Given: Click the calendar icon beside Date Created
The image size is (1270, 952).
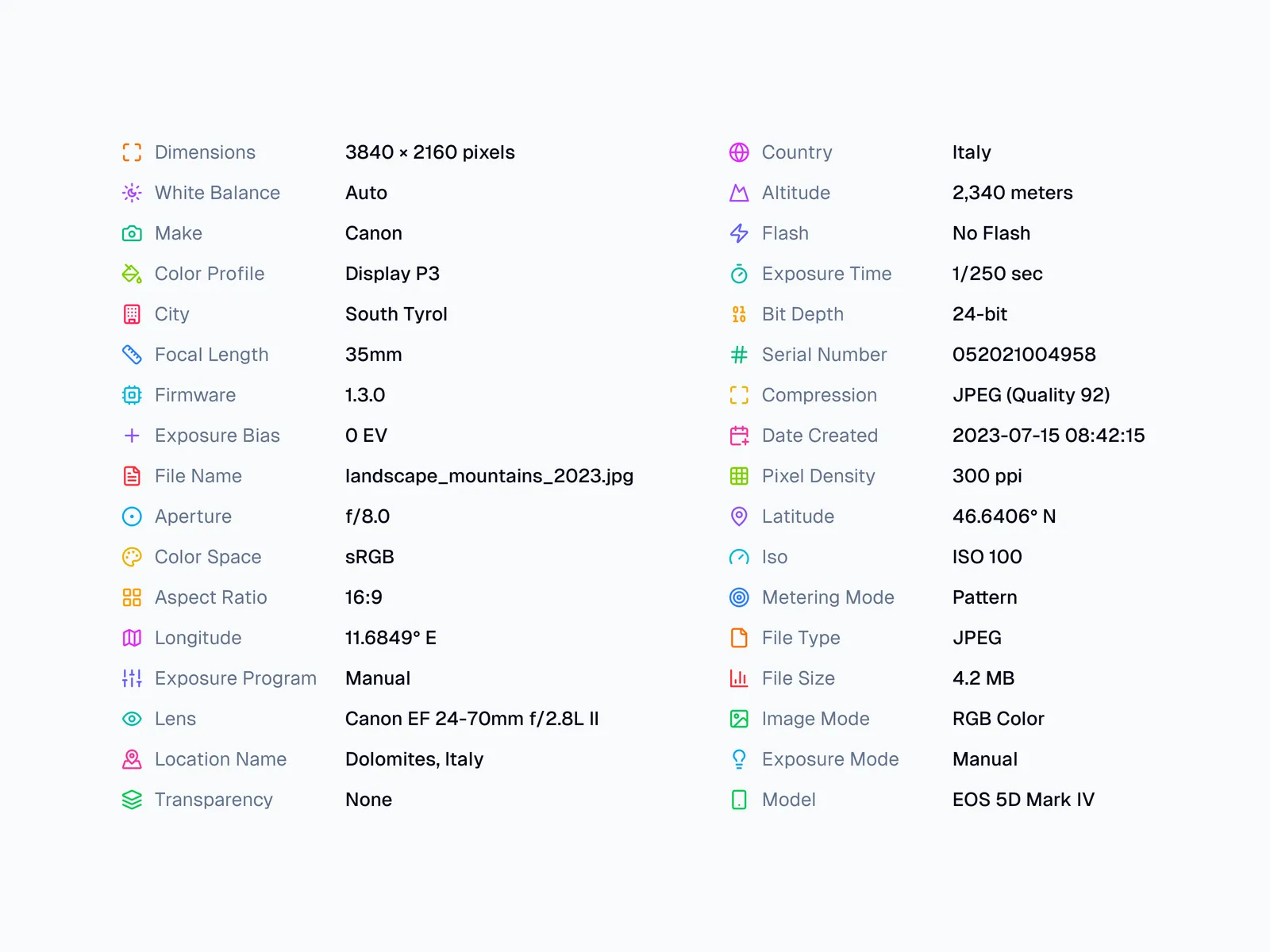Looking at the screenshot, I should (x=739, y=436).
